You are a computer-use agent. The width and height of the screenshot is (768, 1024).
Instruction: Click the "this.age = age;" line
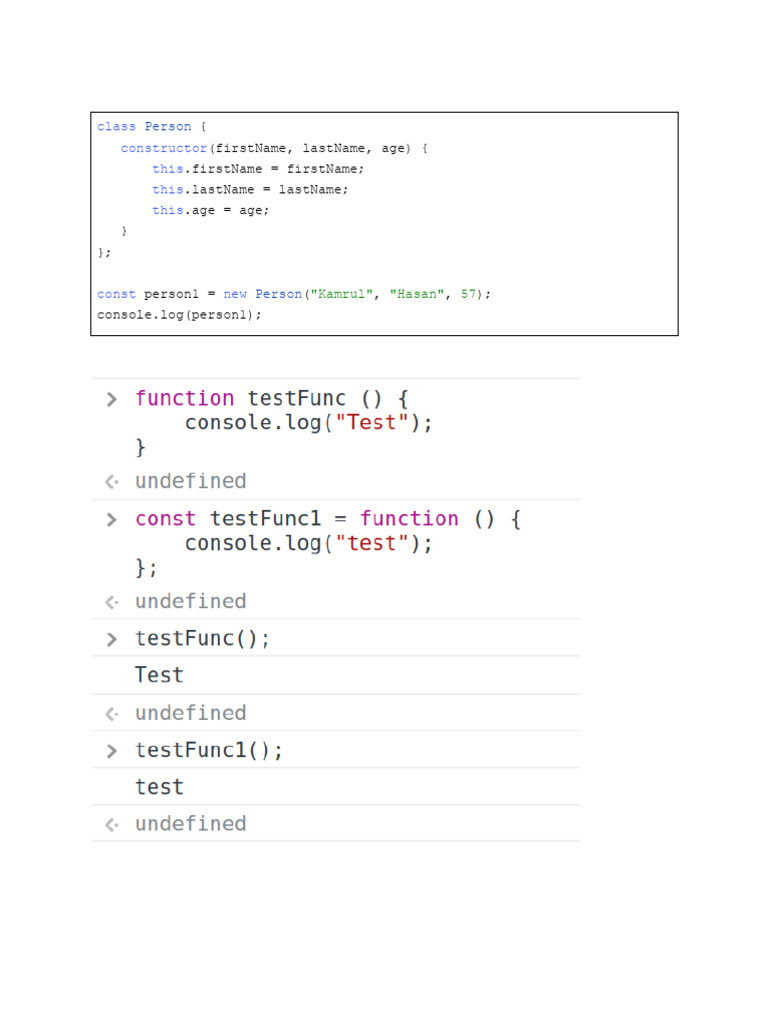(x=210, y=210)
